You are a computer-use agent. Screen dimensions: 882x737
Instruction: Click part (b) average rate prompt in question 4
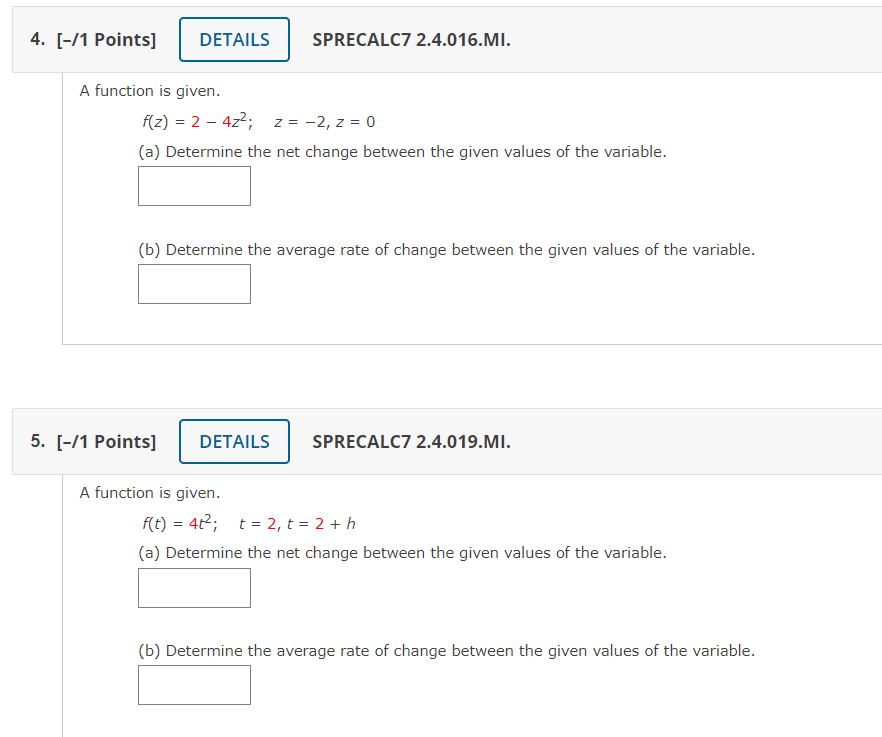click(x=446, y=250)
